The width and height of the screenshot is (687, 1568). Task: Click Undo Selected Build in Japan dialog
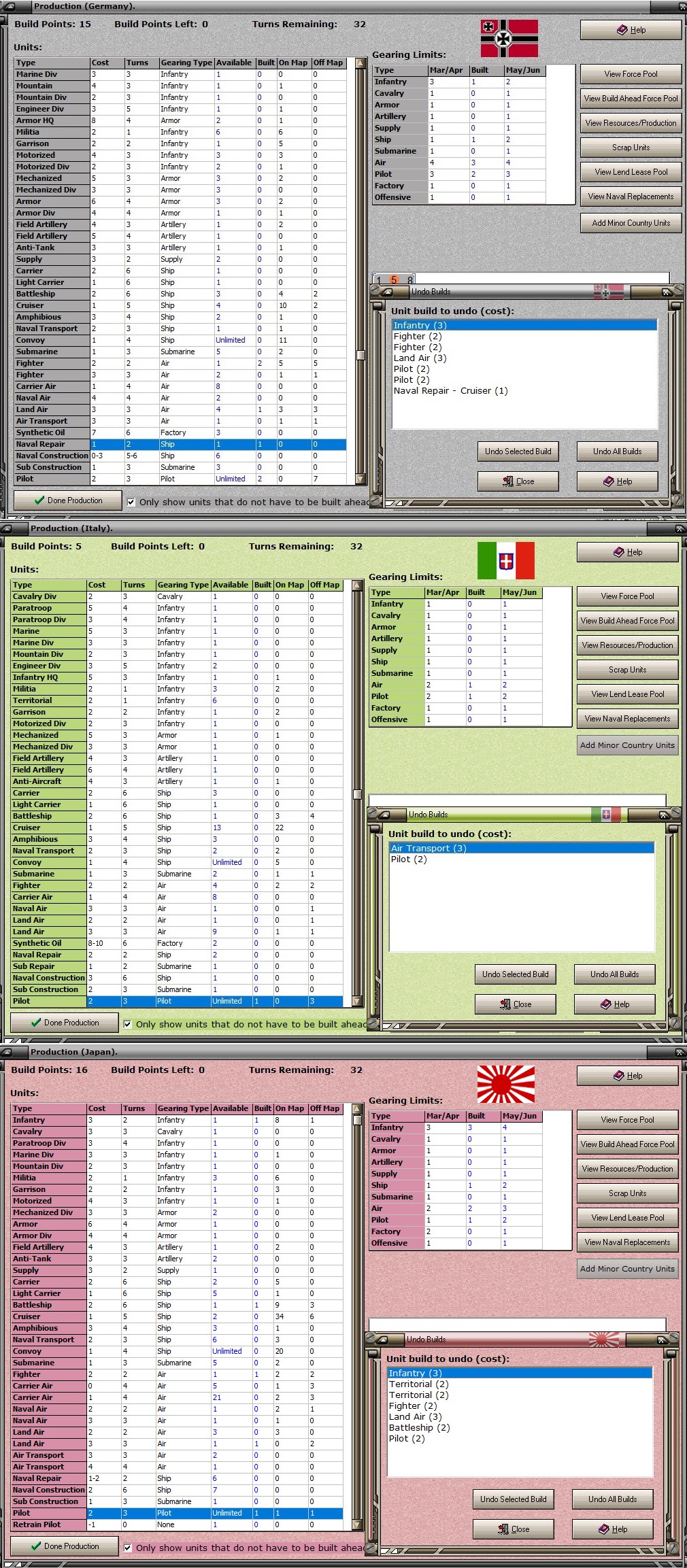click(x=513, y=1499)
